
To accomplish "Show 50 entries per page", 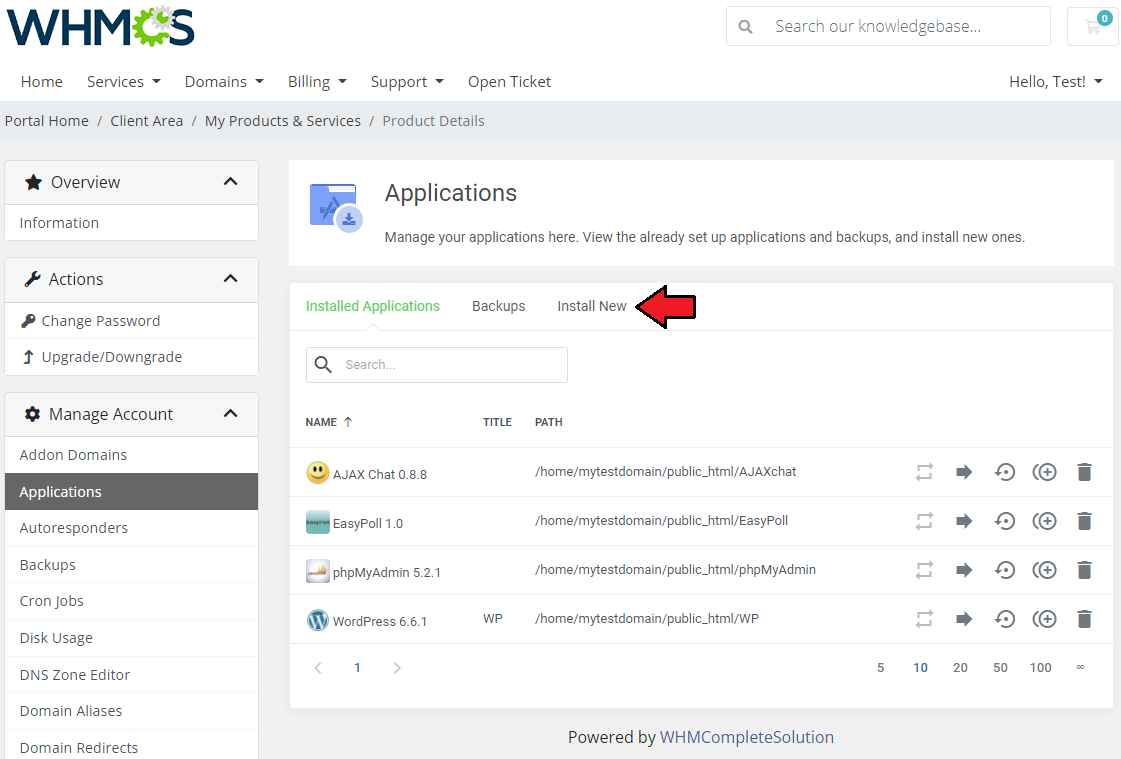I will point(1000,668).
